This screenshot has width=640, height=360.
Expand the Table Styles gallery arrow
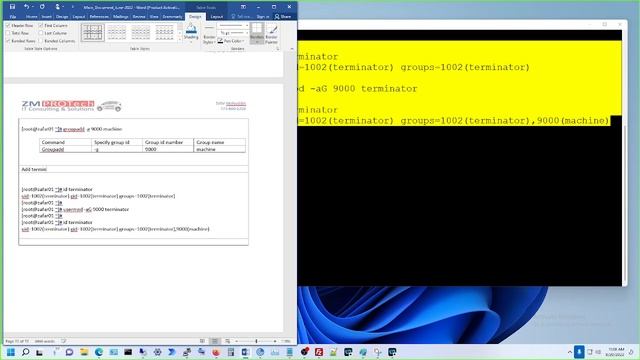(x=180, y=40)
